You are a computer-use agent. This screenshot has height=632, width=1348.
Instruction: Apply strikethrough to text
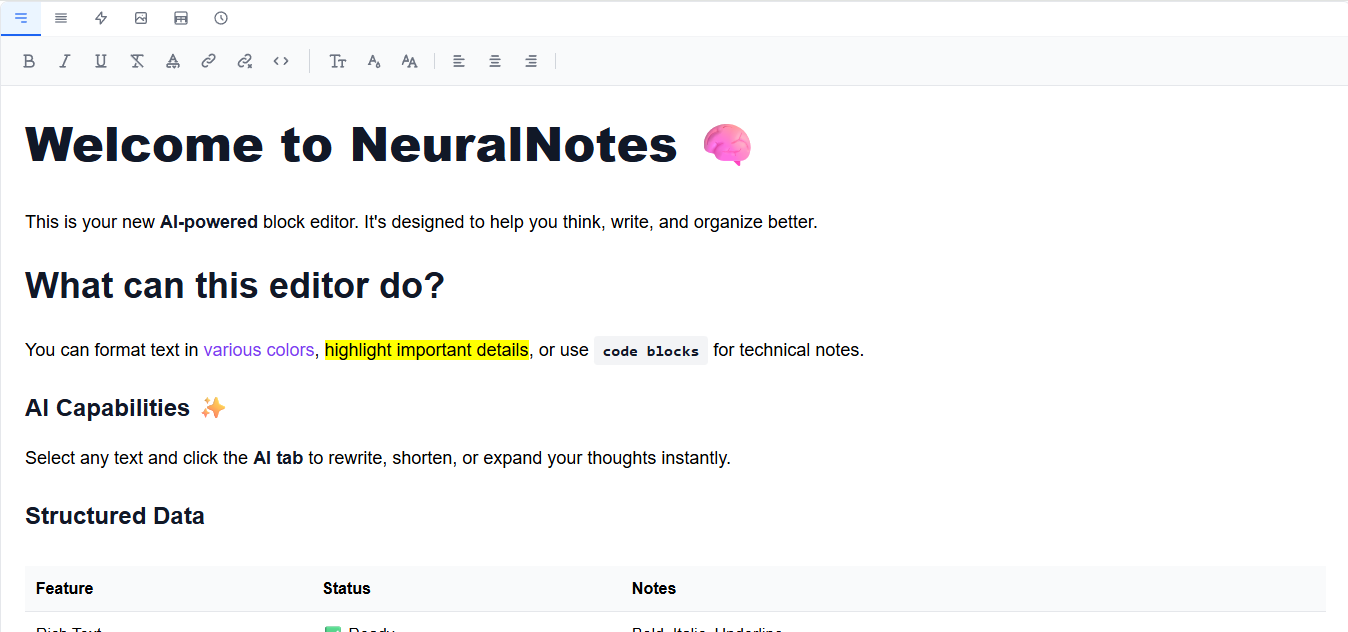(x=137, y=61)
